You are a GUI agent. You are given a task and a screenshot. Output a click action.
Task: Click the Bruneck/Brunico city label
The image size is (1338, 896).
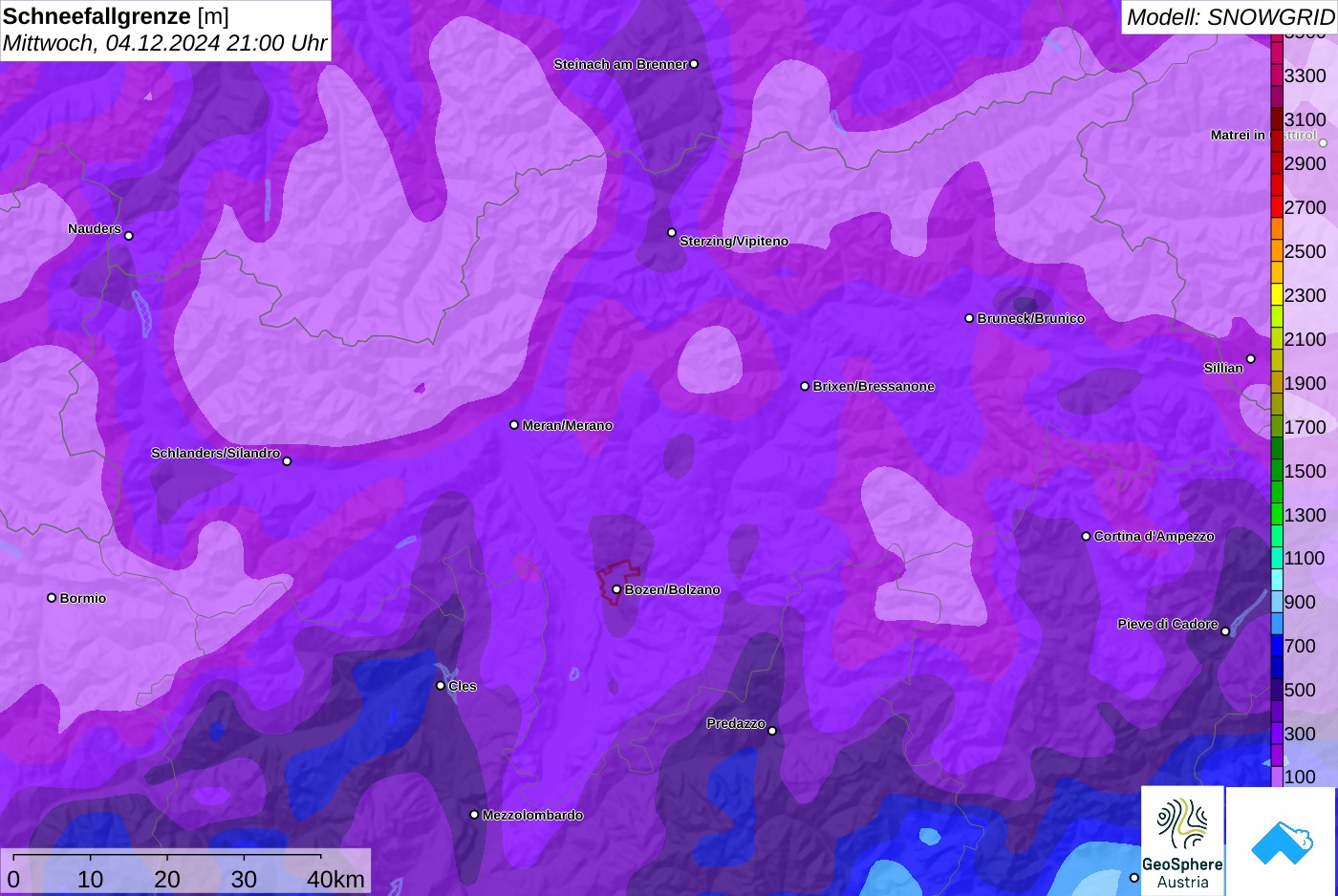[x=1030, y=319]
